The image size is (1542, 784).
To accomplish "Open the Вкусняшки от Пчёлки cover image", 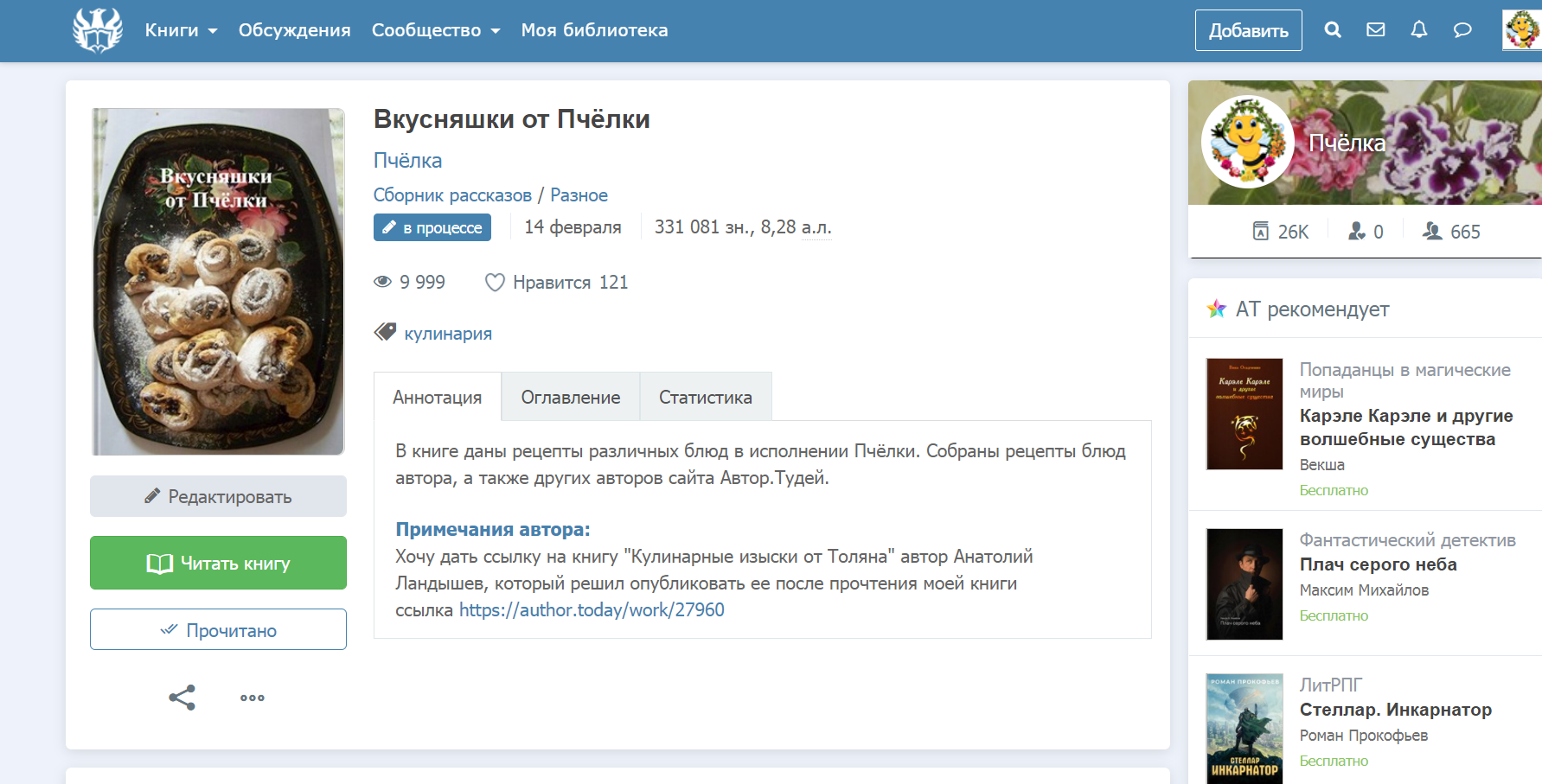I will click(218, 281).
